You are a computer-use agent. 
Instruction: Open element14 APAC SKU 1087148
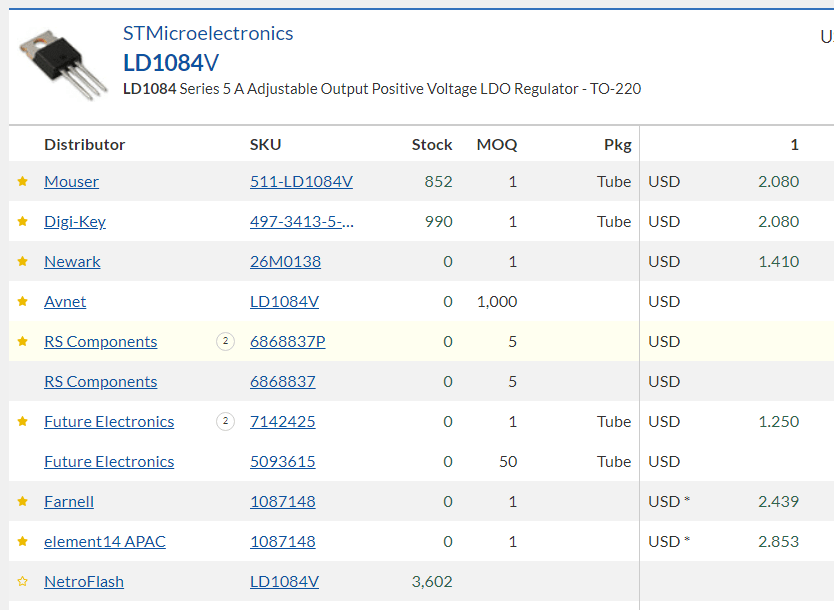coord(283,541)
